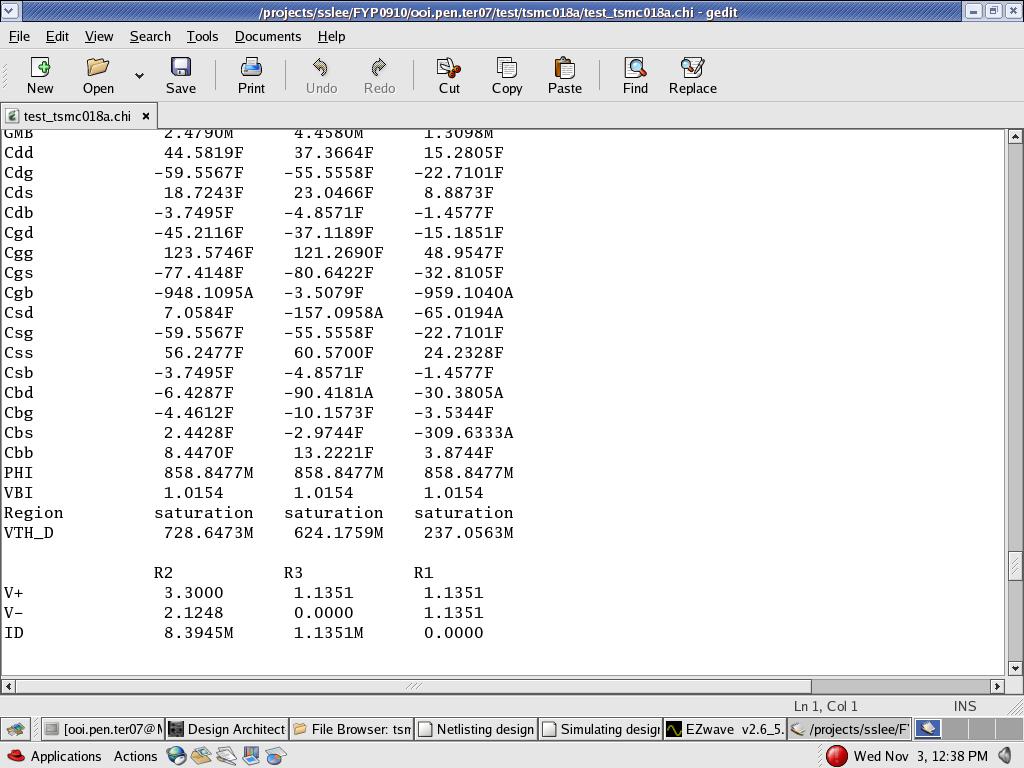Click the Region row label
The image size is (1024, 768).
34,513
